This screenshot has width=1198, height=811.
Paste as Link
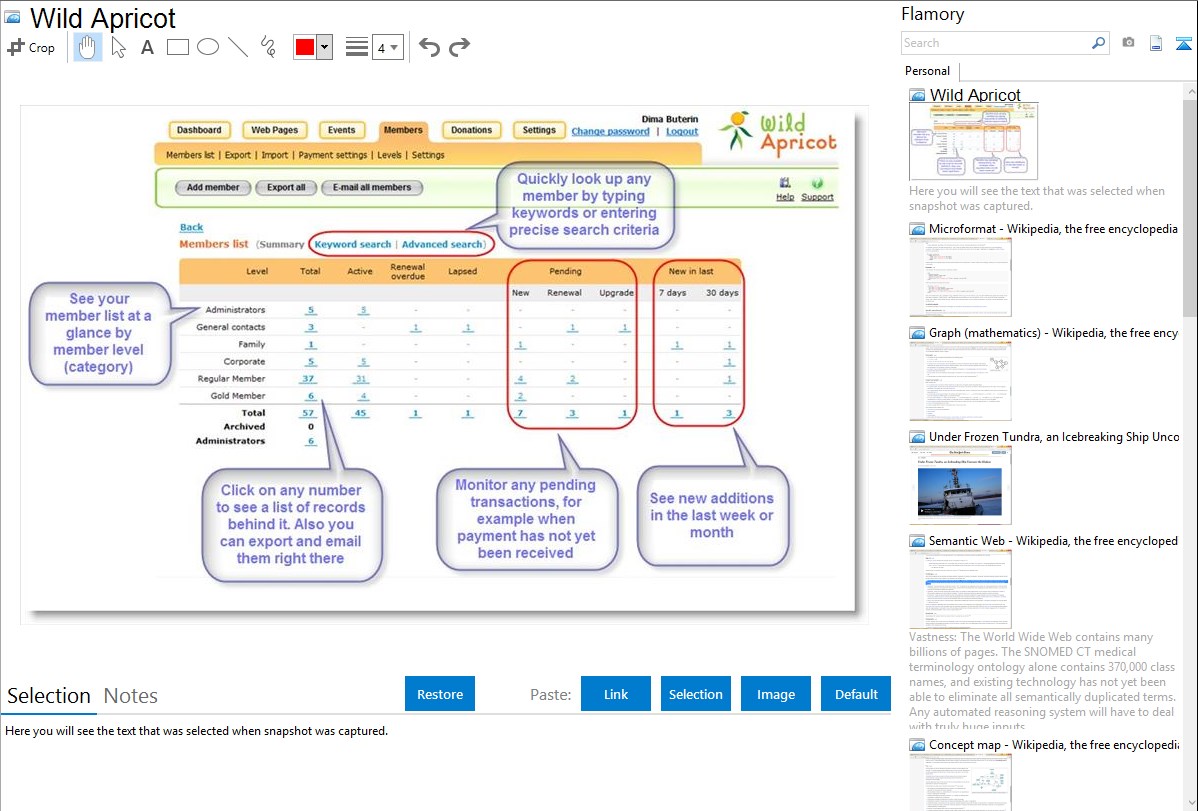pos(616,694)
